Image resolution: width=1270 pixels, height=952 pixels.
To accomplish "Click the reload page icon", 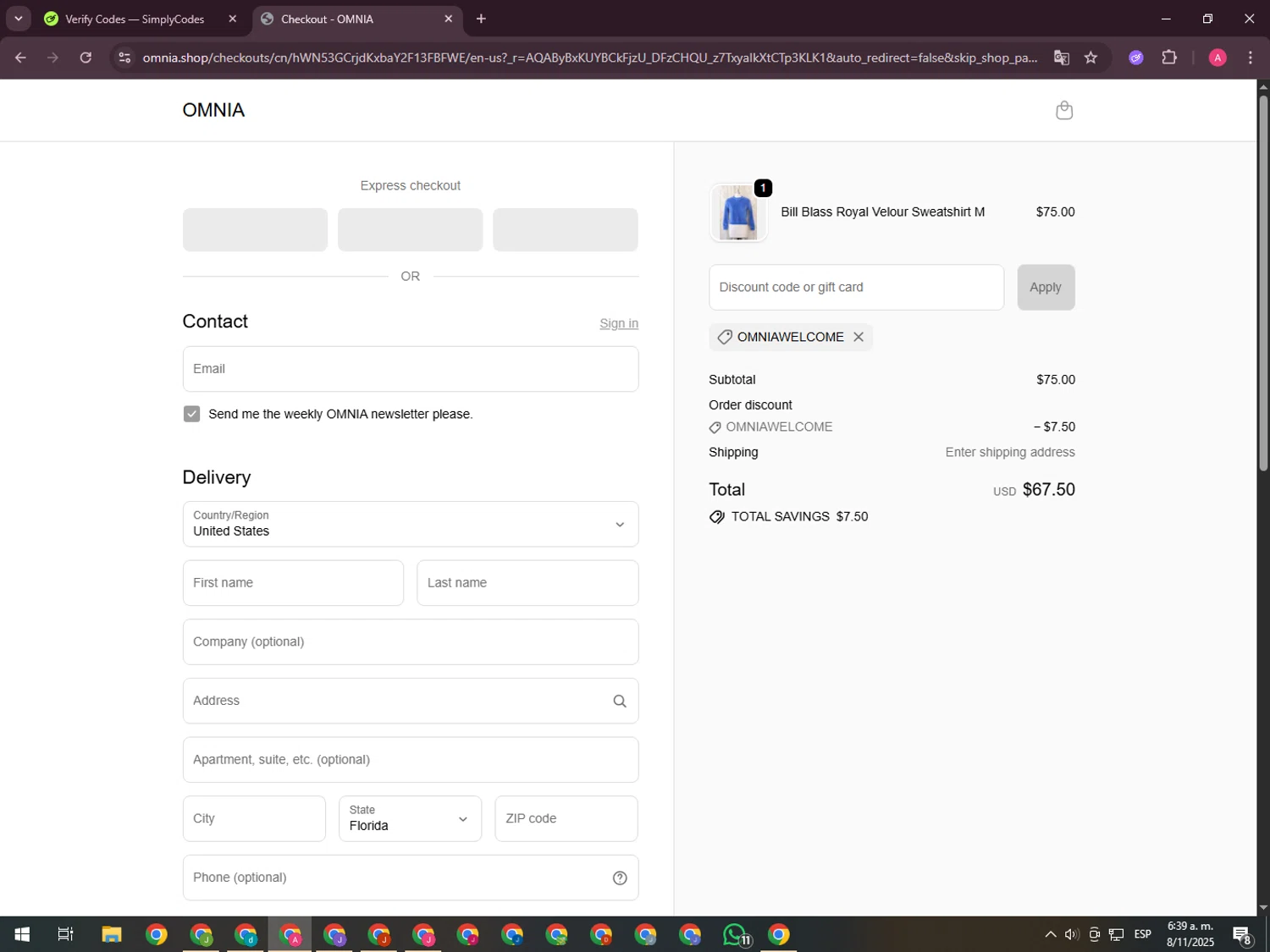I will (x=86, y=58).
